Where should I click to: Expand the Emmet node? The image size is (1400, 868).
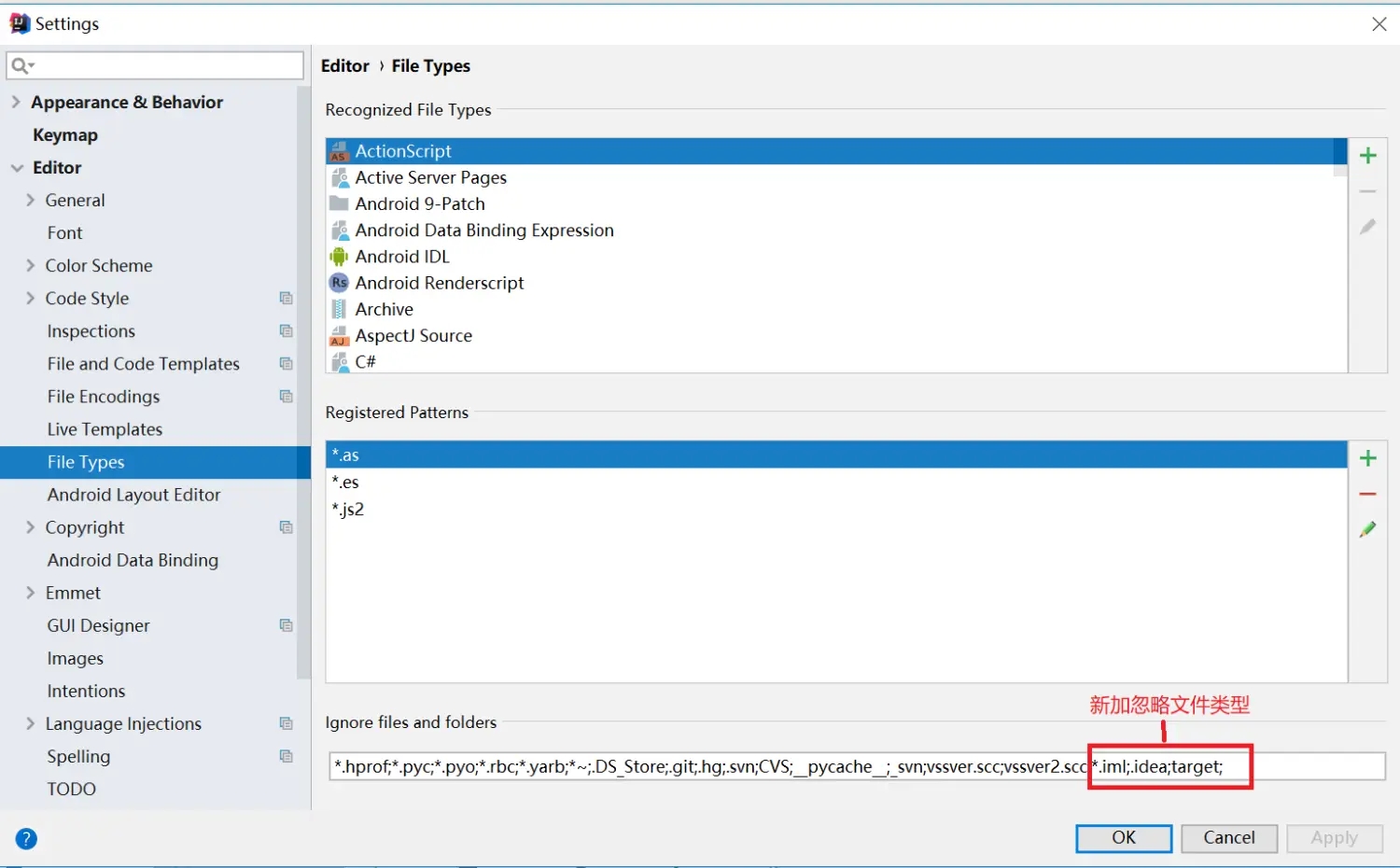31,593
